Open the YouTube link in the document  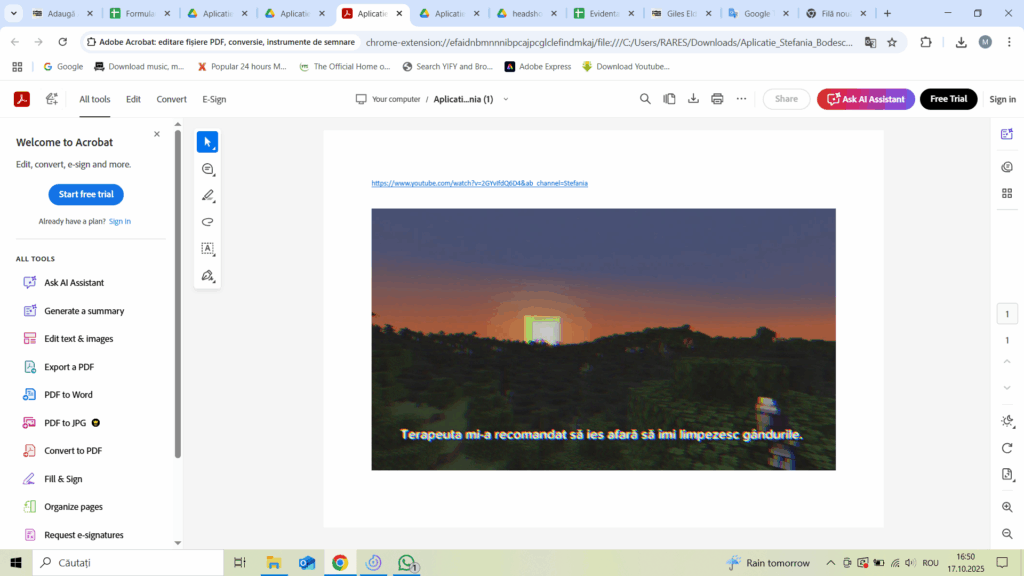[479, 184]
